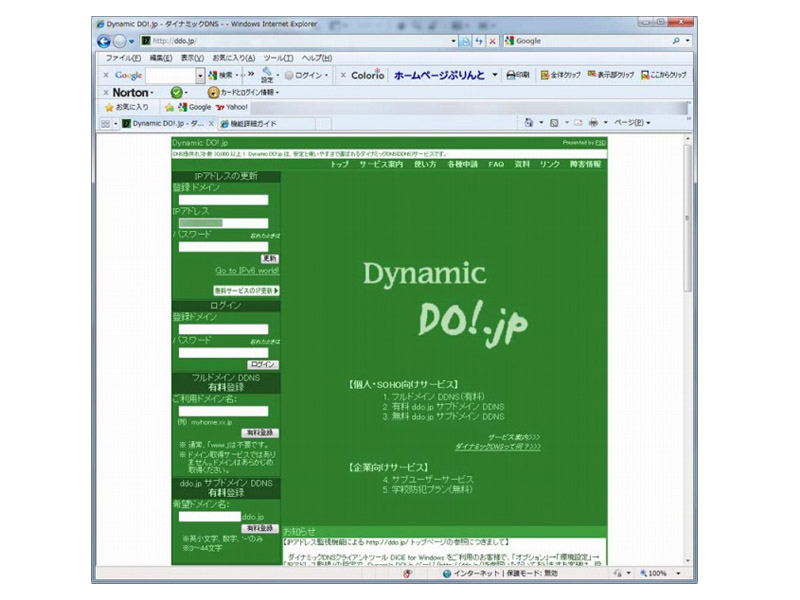
Task: Click the Refresh icon beside the address bar
Action: (x=478, y=41)
